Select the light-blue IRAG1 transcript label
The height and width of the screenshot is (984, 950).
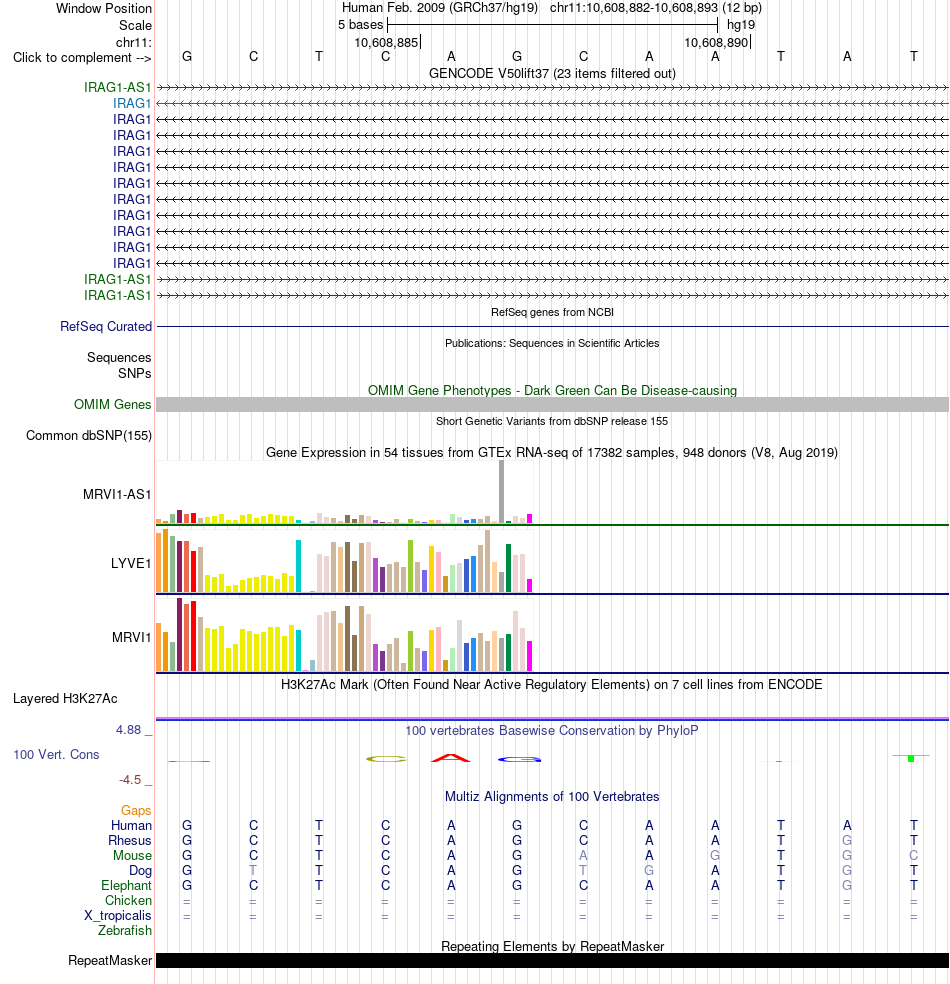[132, 104]
